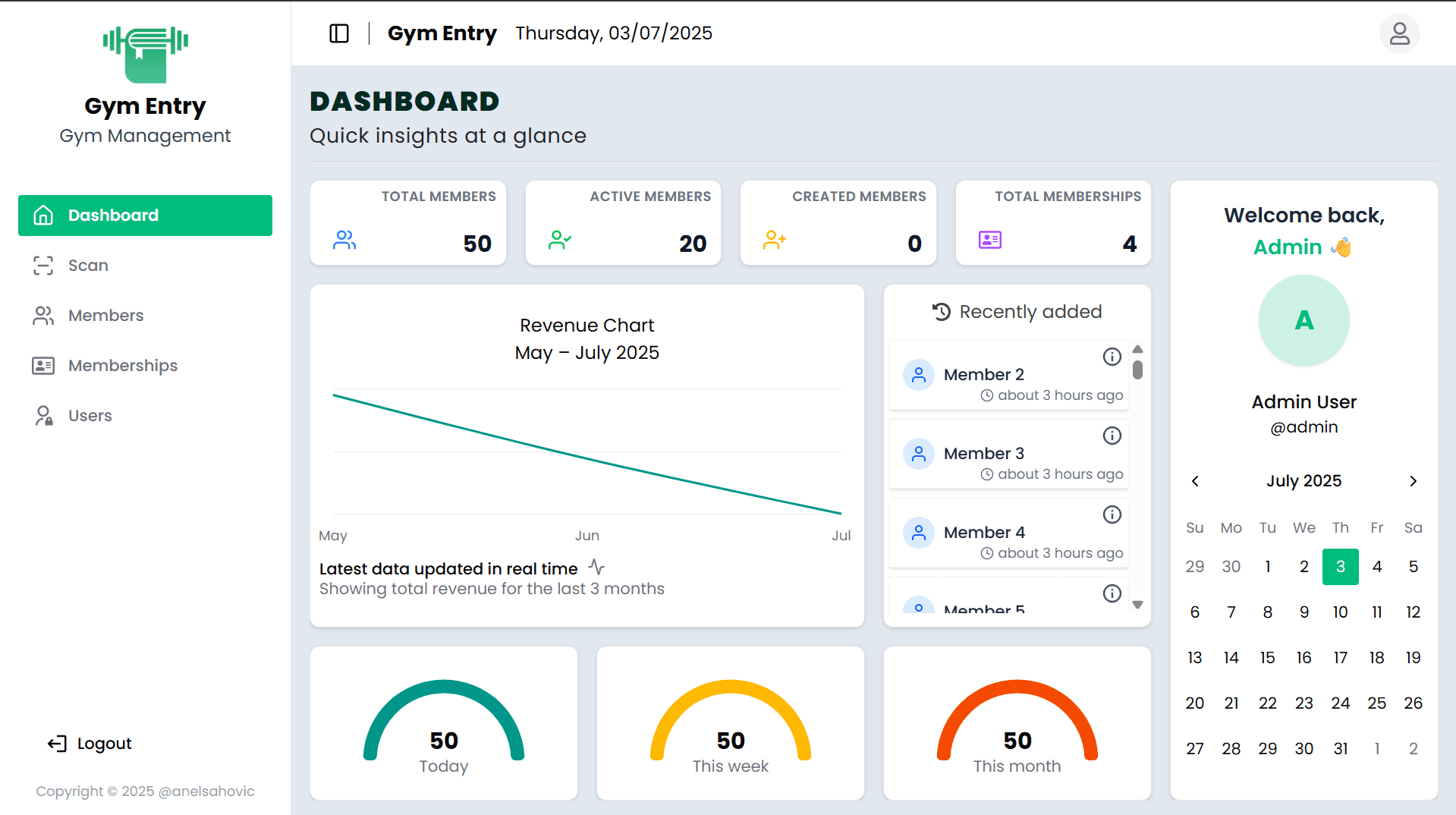Select July 17 in the calendar

click(1340, 658)
